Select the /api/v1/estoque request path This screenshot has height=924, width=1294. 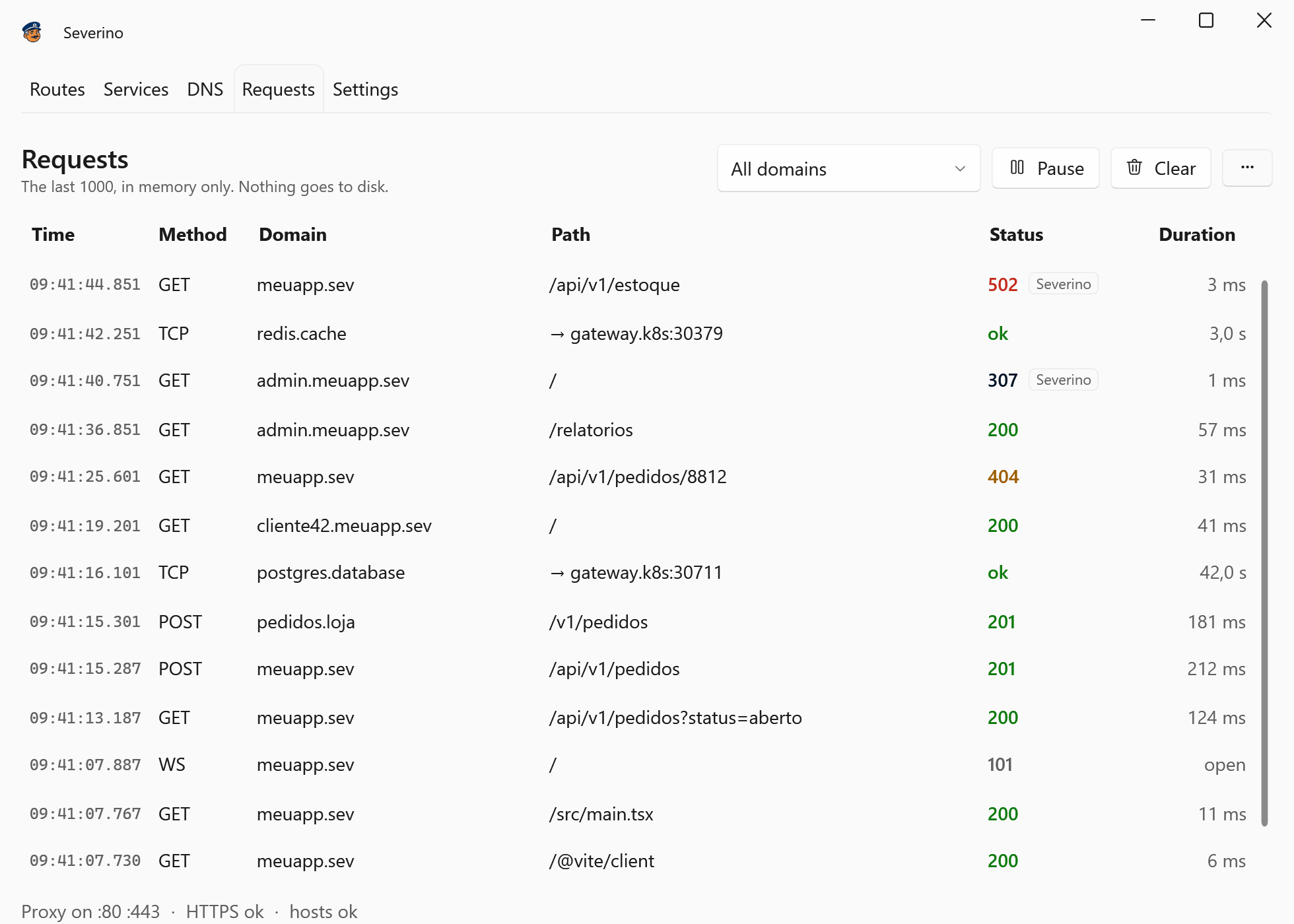point(614,284)
